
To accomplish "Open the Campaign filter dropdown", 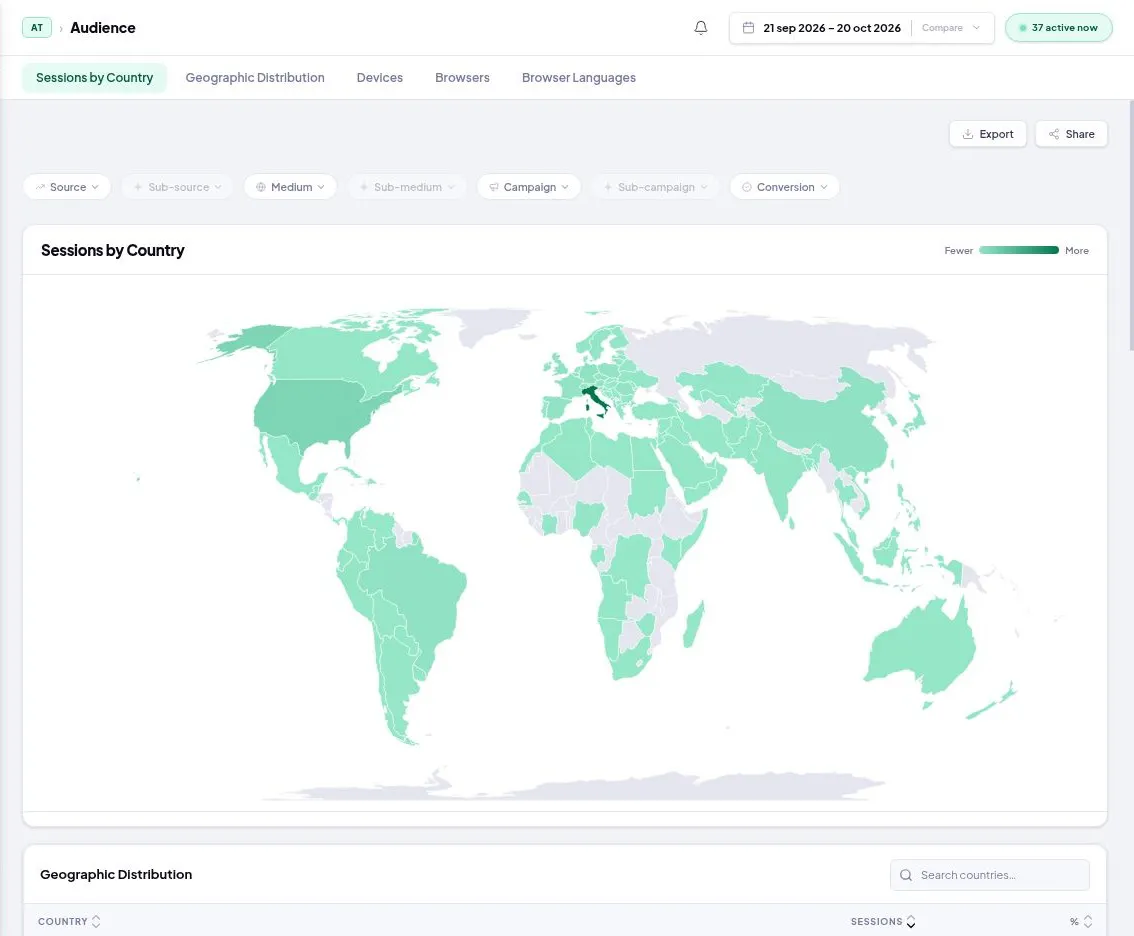I will pyautogui.click(x=529, y=187).
